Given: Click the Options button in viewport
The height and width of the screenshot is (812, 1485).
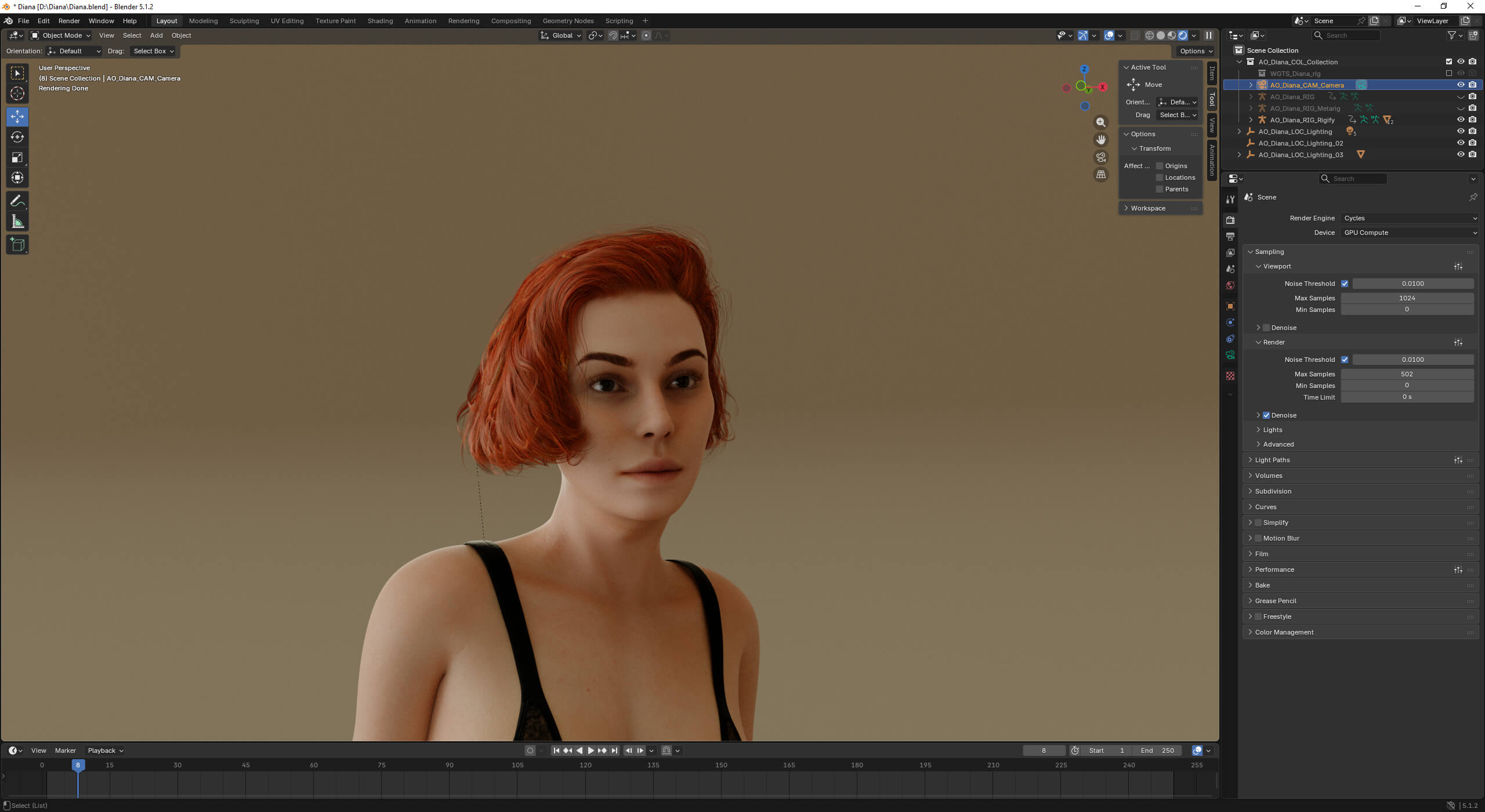Looking at the screenshot, I should [x=1196, y=51].
